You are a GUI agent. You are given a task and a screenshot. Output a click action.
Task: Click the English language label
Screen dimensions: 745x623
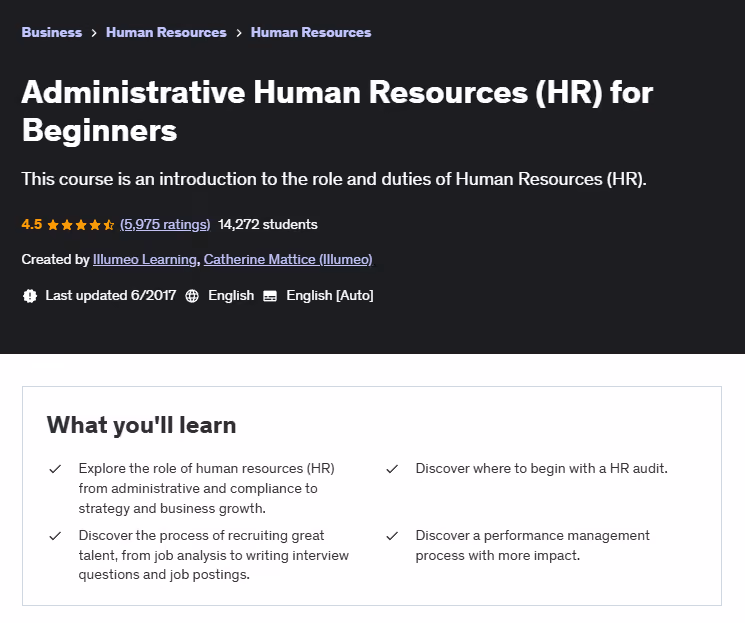(231, 296)
